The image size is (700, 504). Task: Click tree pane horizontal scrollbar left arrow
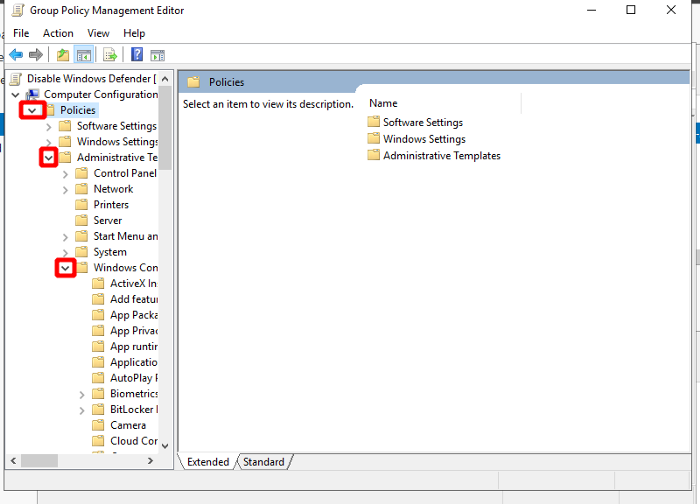[13, 461]
